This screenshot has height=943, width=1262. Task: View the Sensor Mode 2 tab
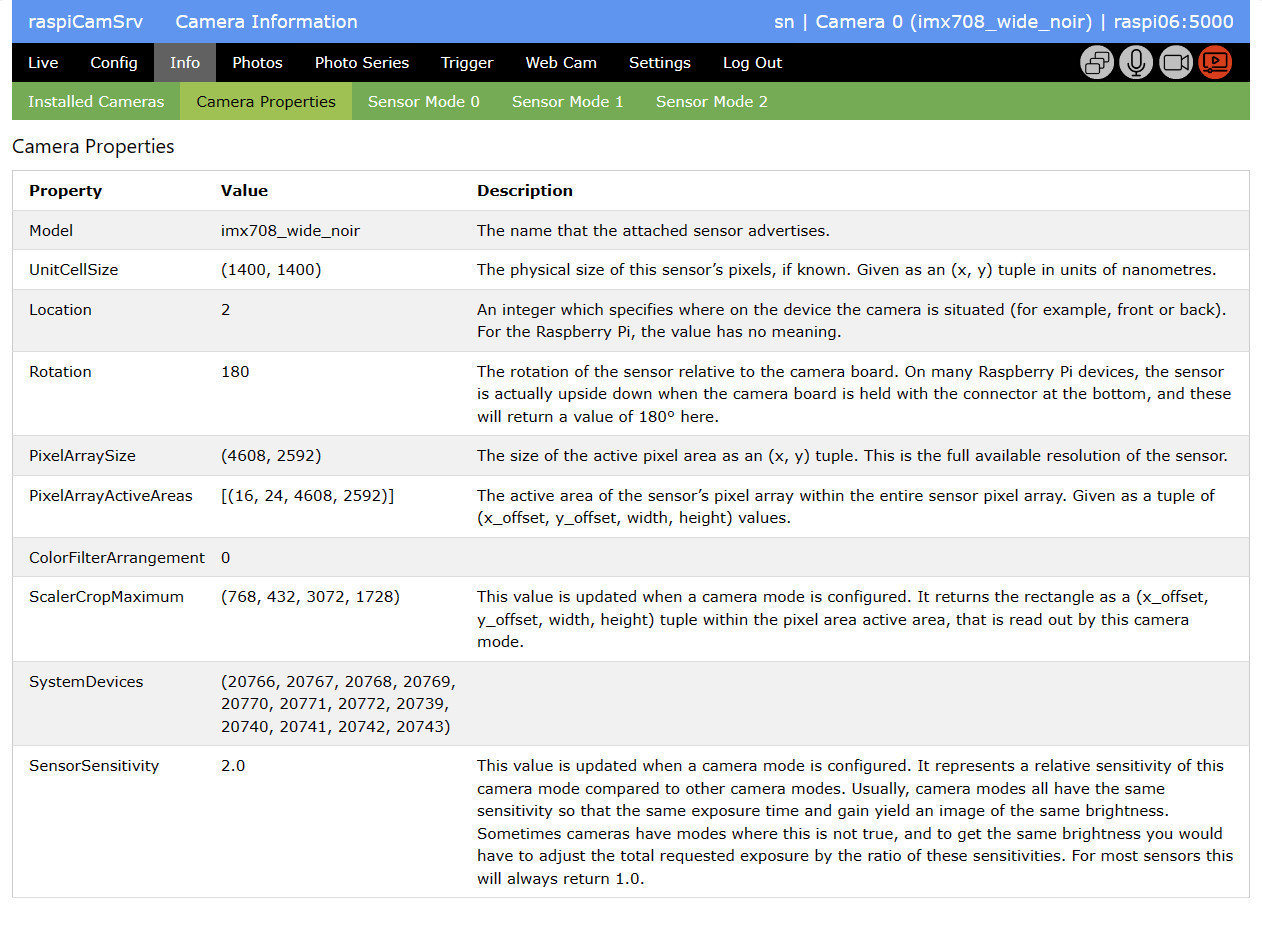tap(712, 102)
